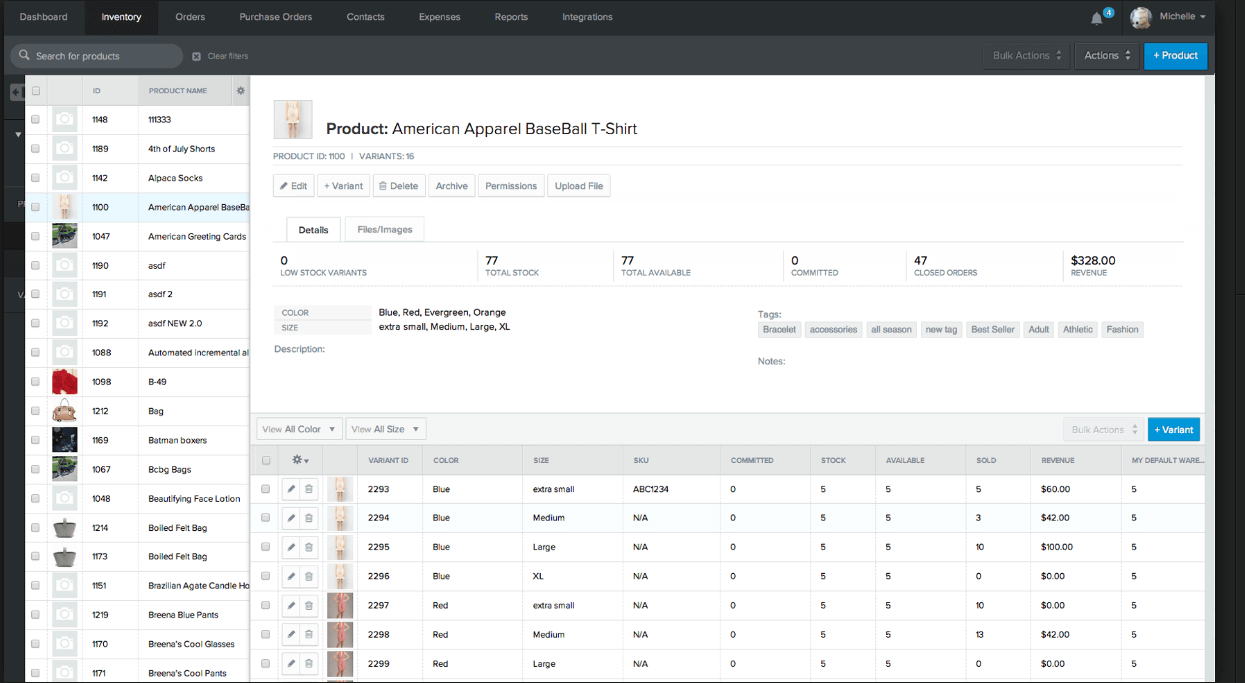
Task: Click the Clear filters X icon
Action: pos(197,56)
